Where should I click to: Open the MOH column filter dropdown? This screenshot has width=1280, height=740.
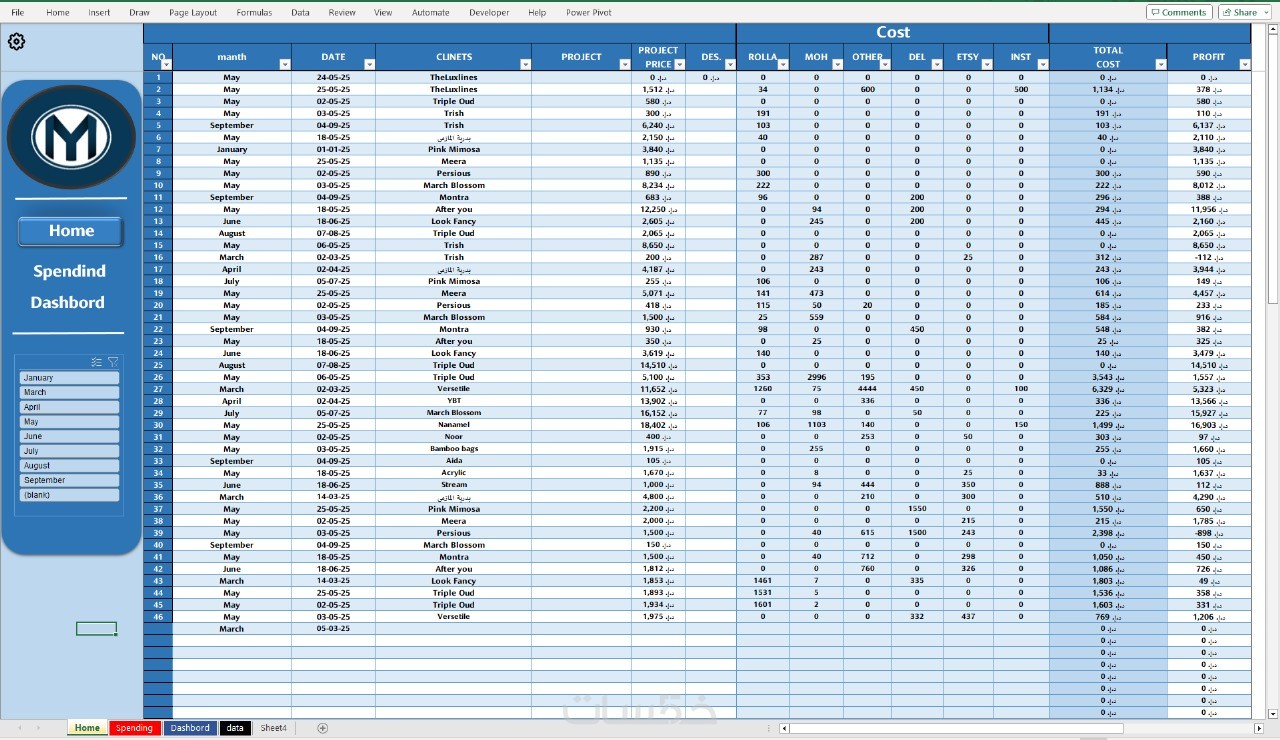tap(836, 64)
